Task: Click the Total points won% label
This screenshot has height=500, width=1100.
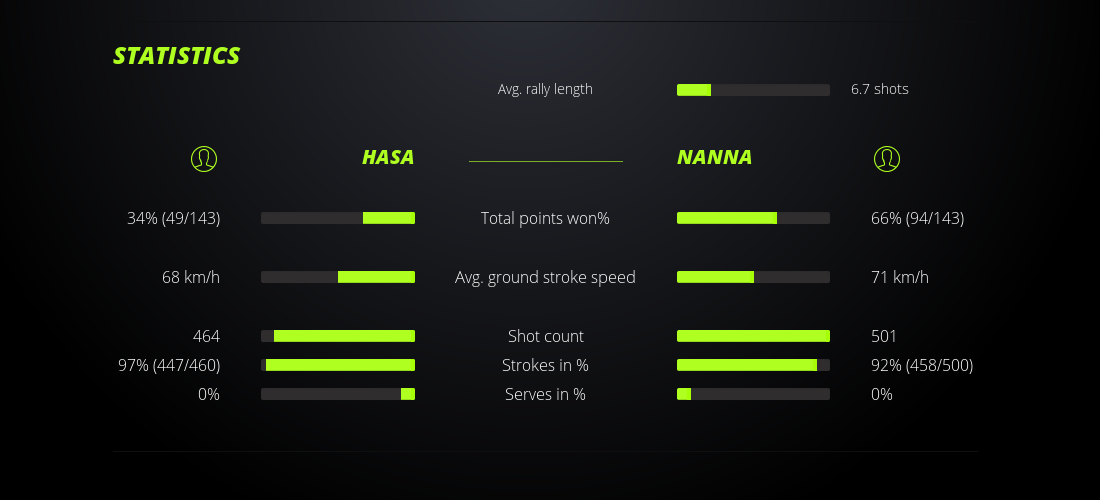Action: 545,218
